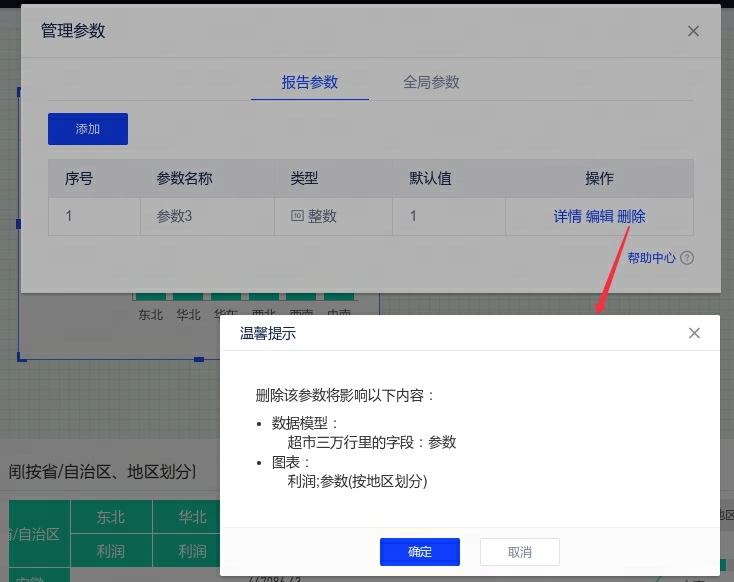
Task: Click the 类型 column header
Action: point(304,178)
